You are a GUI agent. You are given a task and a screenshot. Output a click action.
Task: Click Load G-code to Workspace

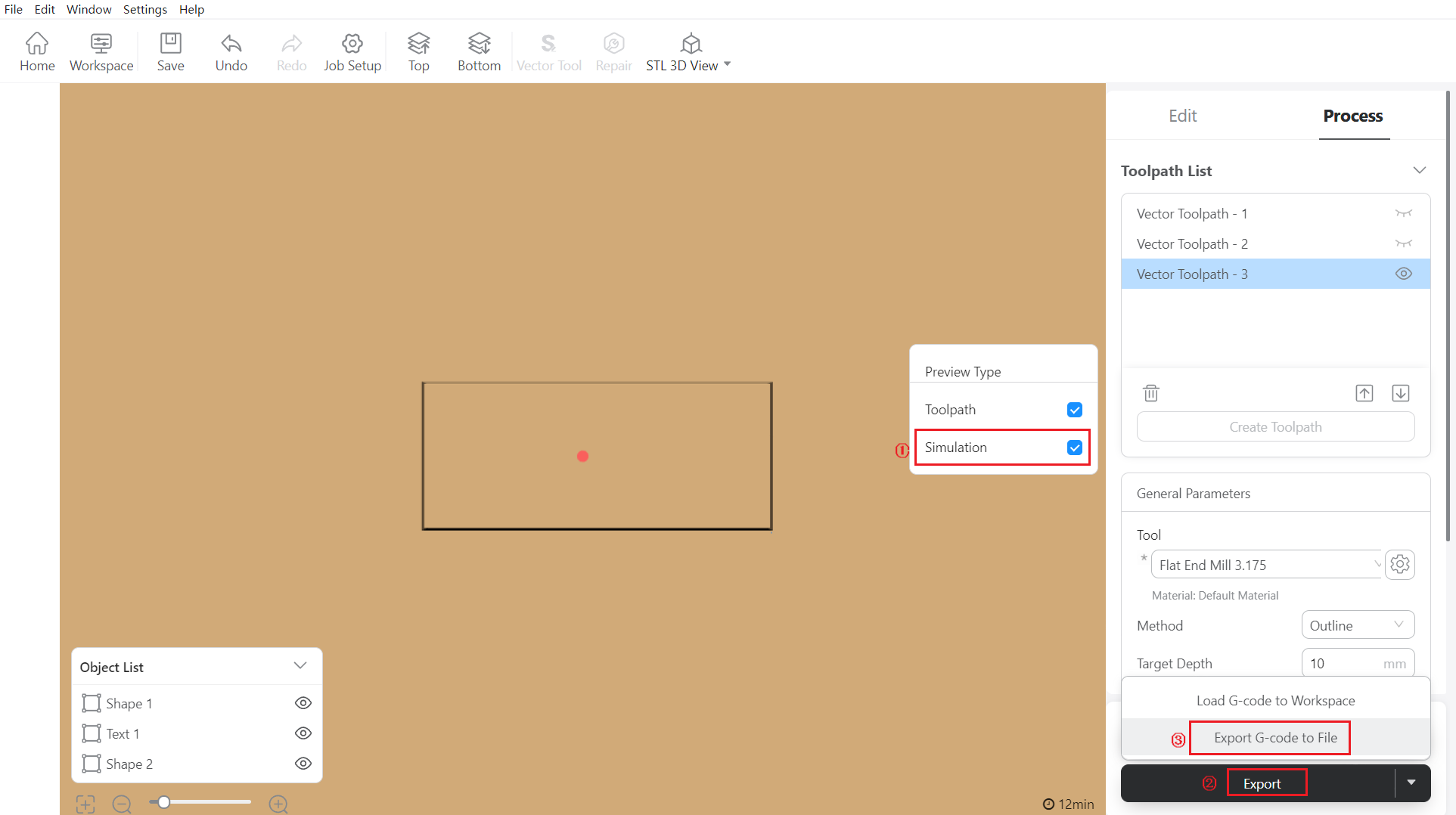(1274, 700)
